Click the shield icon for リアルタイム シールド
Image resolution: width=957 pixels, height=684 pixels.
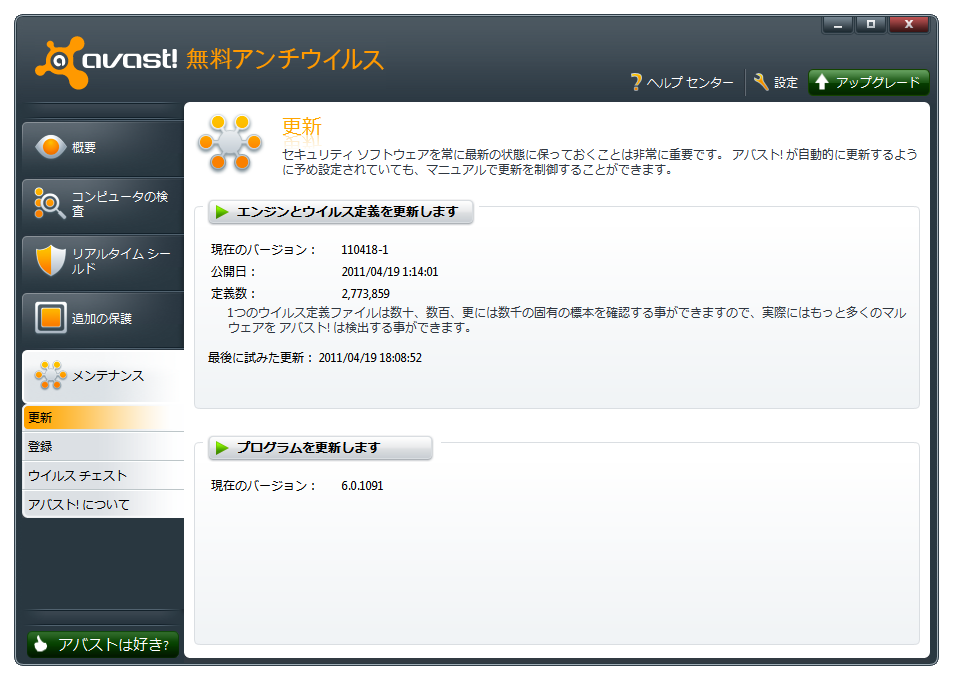click(51, 261)
